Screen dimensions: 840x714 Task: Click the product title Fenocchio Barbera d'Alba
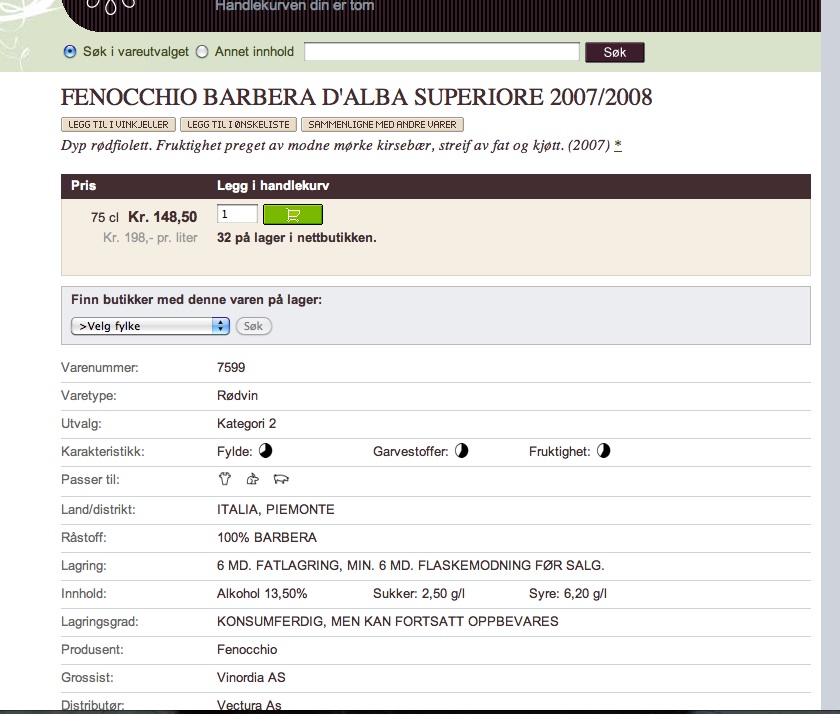click(356, 97)
